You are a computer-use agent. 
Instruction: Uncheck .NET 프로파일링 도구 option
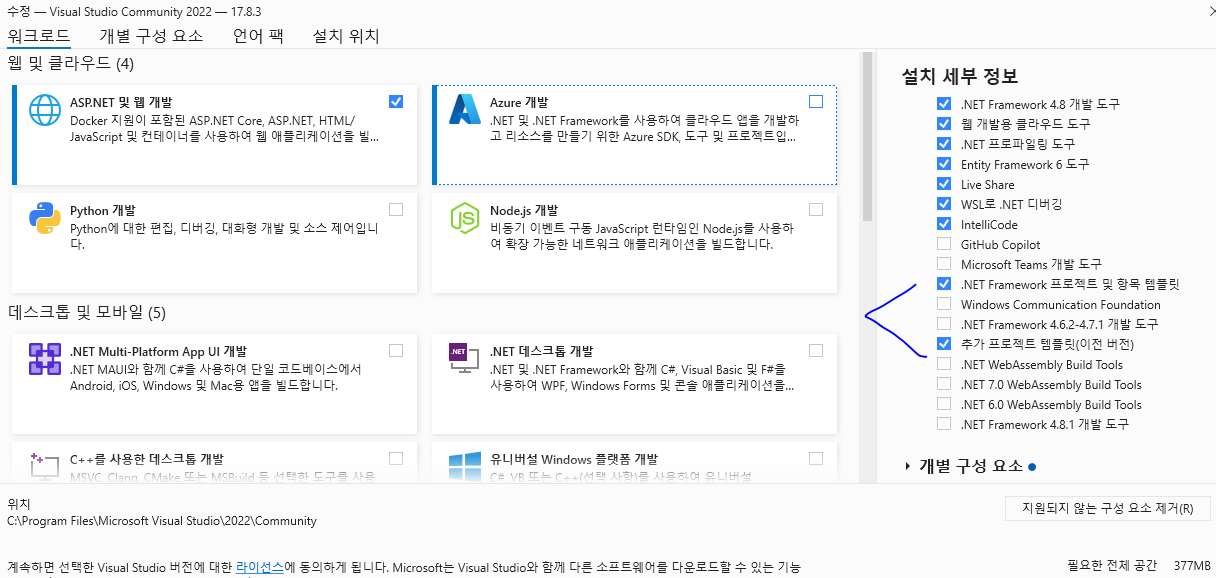944,144
